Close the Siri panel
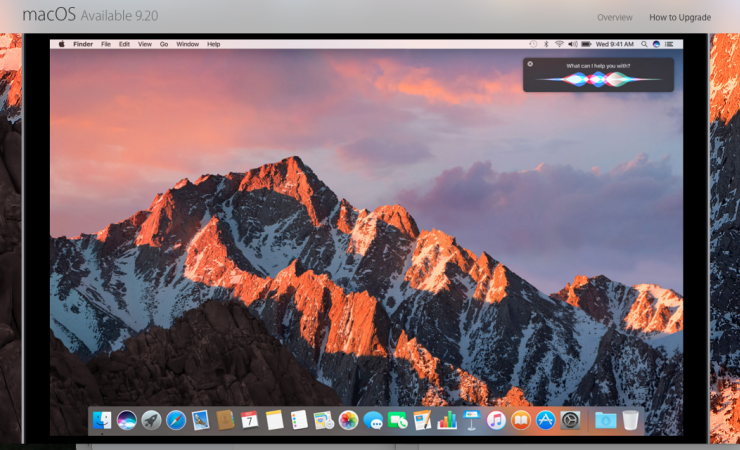The image size is (740, 450). click(x=530, y=64)
